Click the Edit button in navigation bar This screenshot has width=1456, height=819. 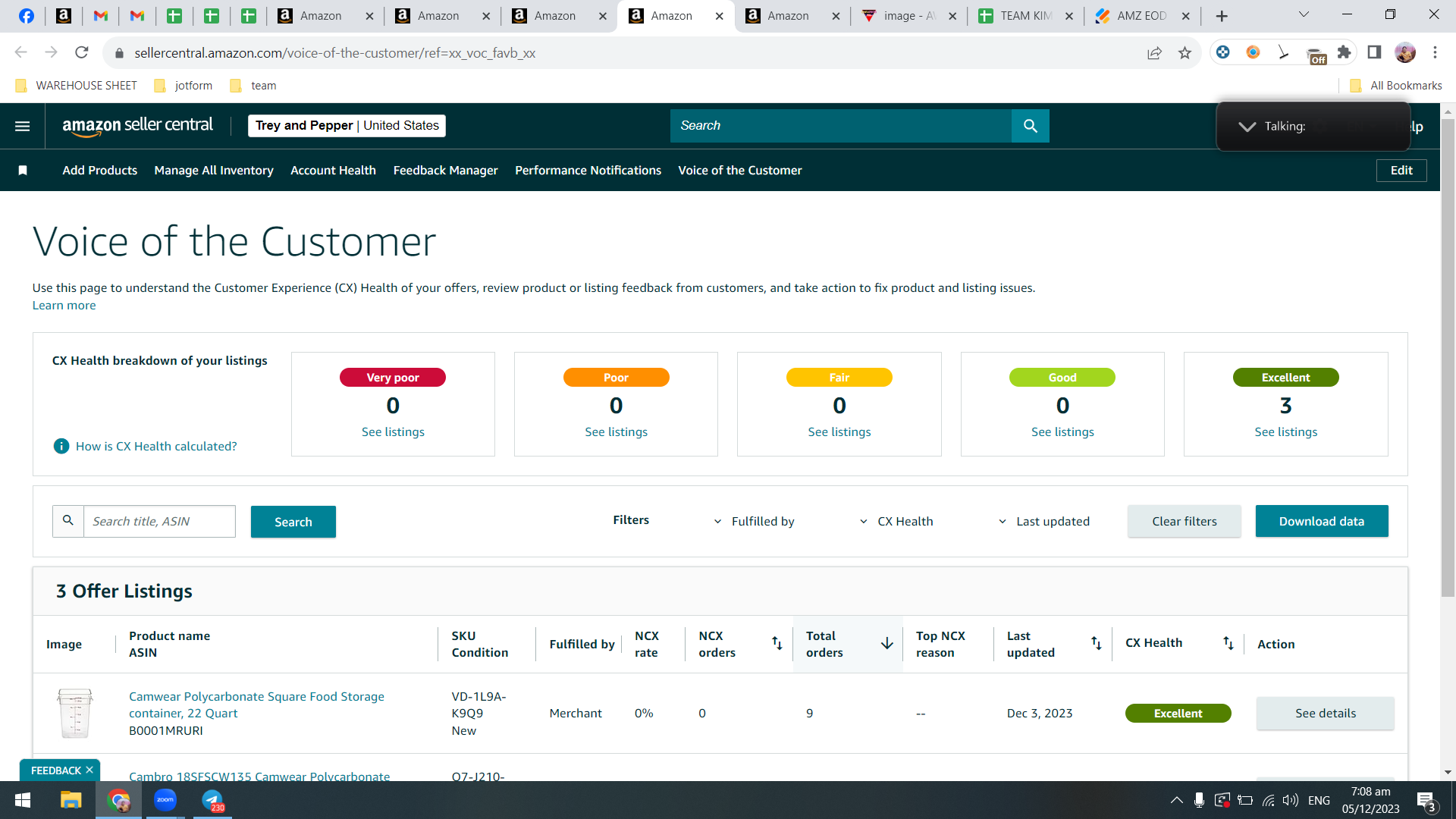coord(1401,171)
